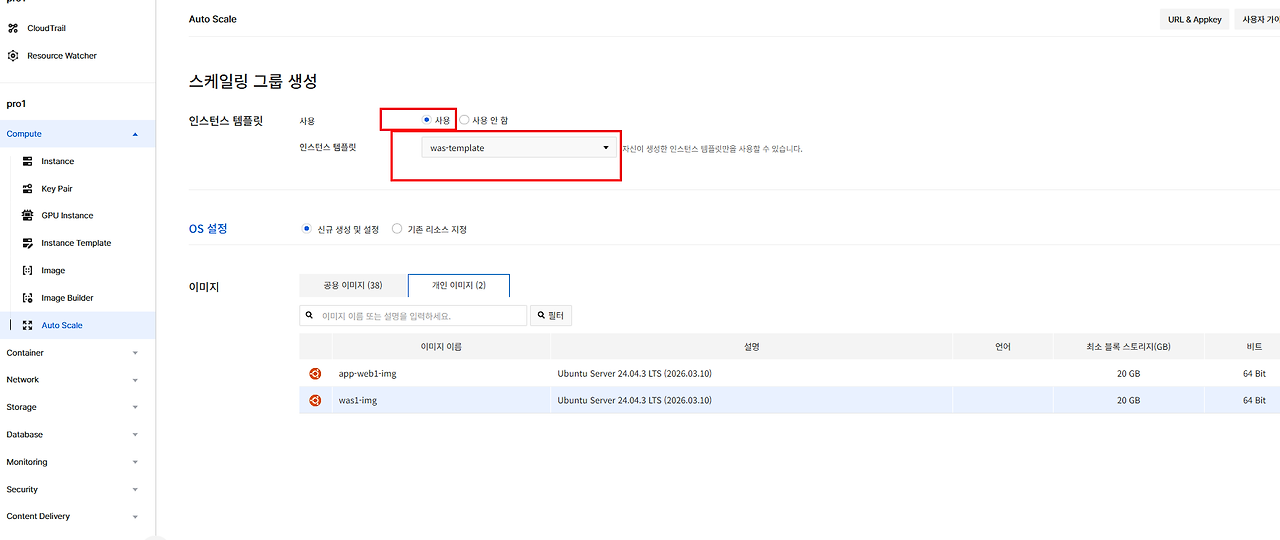The image size is (1280, 540).
Task: Click the Auto Scale icon in sidebar
Action: point(28,325)
